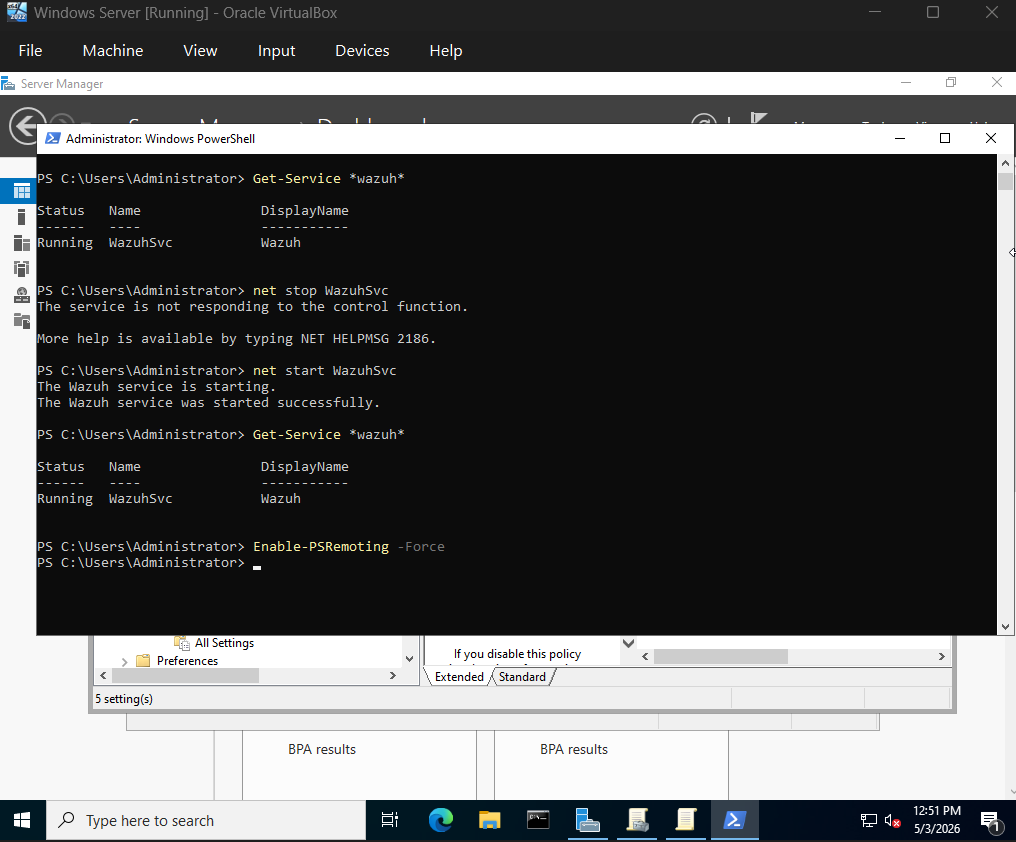Click 'net stop WazuhSvc' command text
1016x842 pixels.
321,290
